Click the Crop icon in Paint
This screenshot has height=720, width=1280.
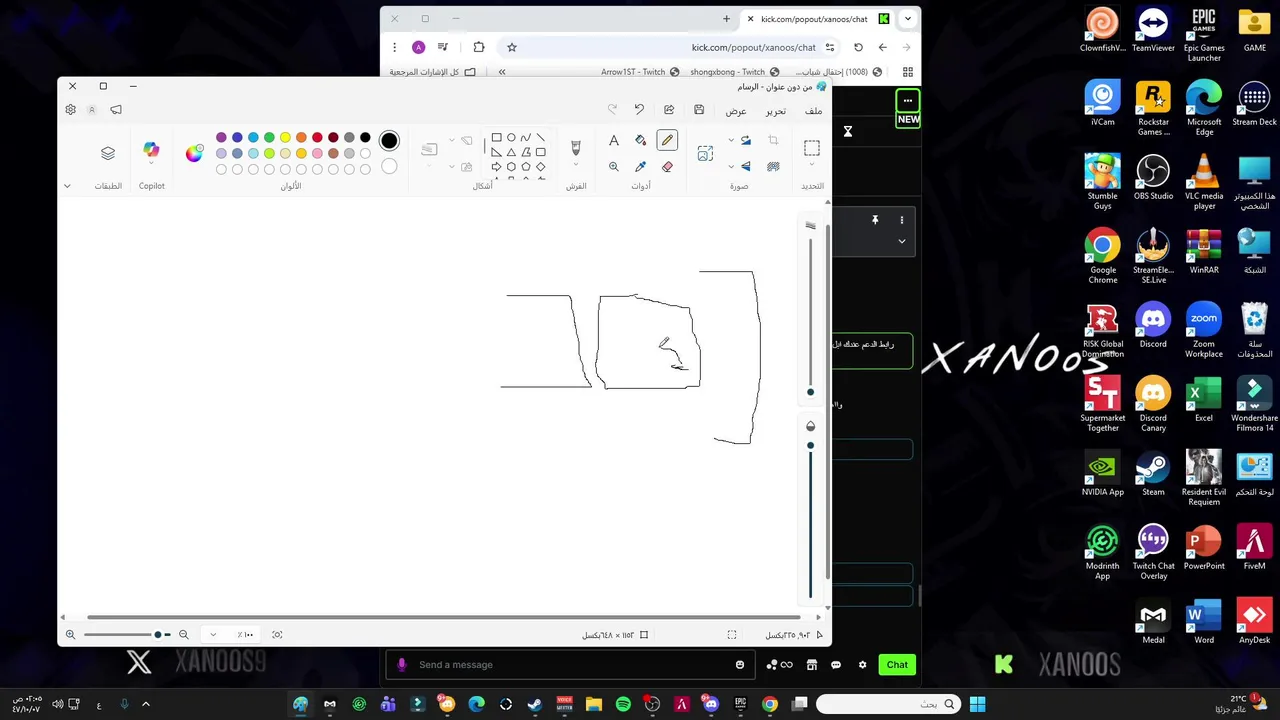tap(773, 141)
